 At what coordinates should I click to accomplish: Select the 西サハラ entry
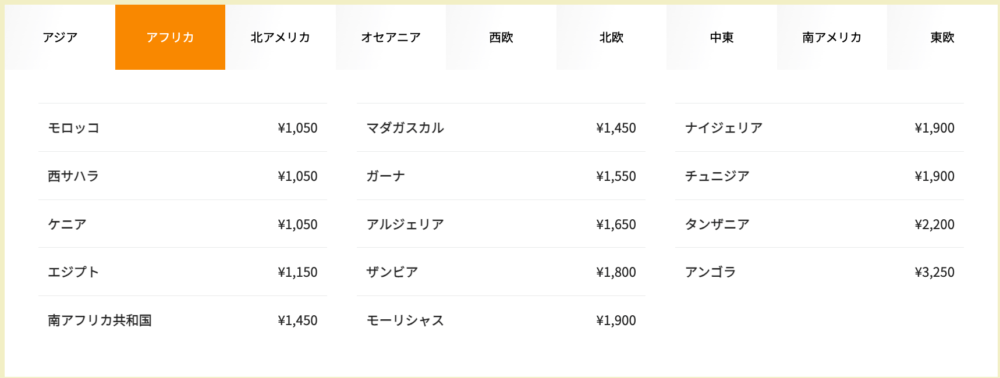pyautogui.click(x=182, y=176)
